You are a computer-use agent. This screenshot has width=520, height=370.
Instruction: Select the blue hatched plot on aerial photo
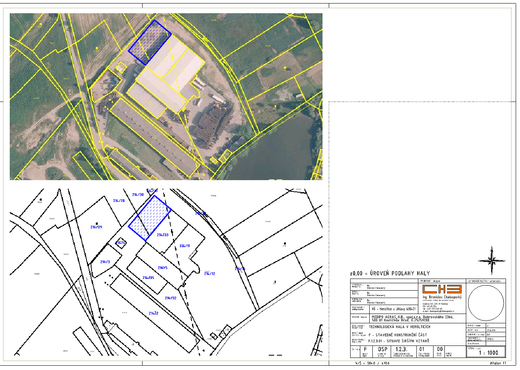tap(150, 42)
